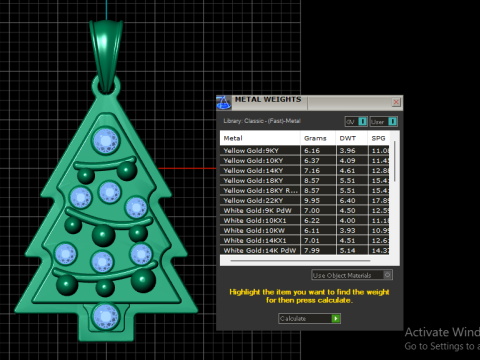Viewport: 480px width, 360px height.
Task: Open the Use Object Materials dropdown
Action: [352, 275]
